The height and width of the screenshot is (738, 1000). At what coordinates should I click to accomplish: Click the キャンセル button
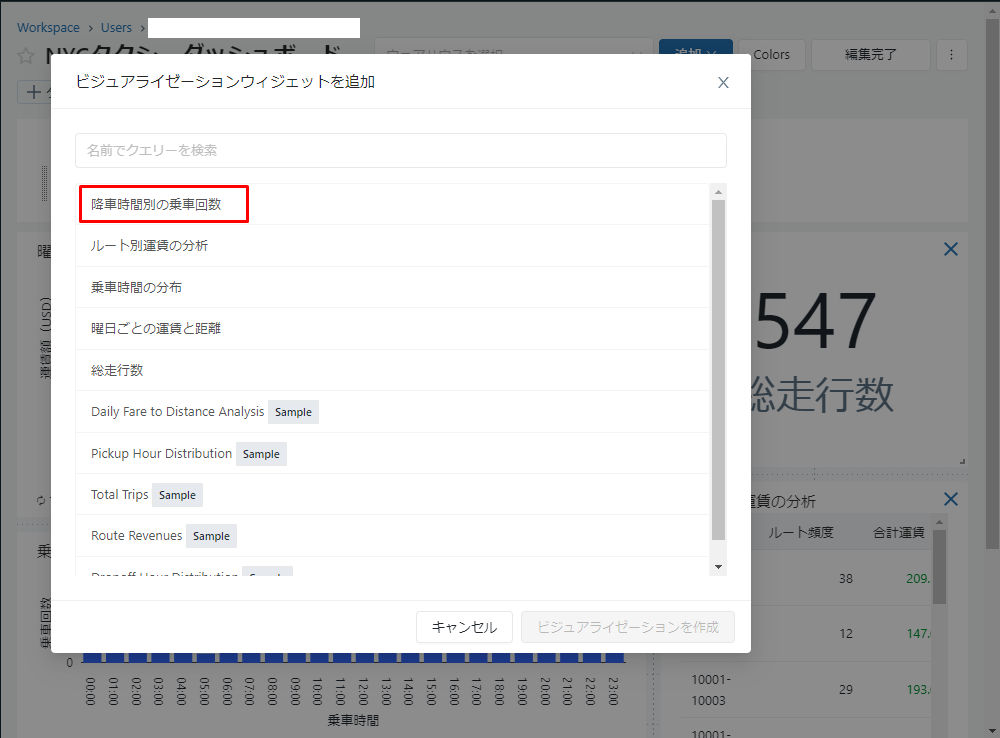[x=464, y=627]
